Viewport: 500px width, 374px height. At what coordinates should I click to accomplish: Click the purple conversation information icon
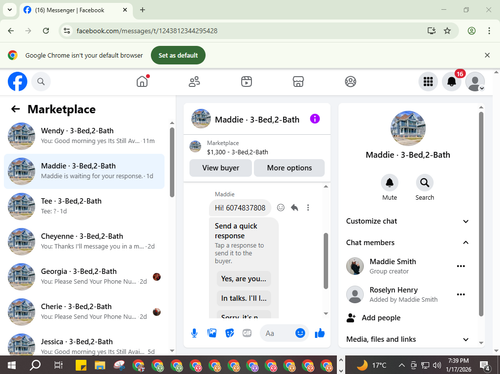click(x=315, y=119)
